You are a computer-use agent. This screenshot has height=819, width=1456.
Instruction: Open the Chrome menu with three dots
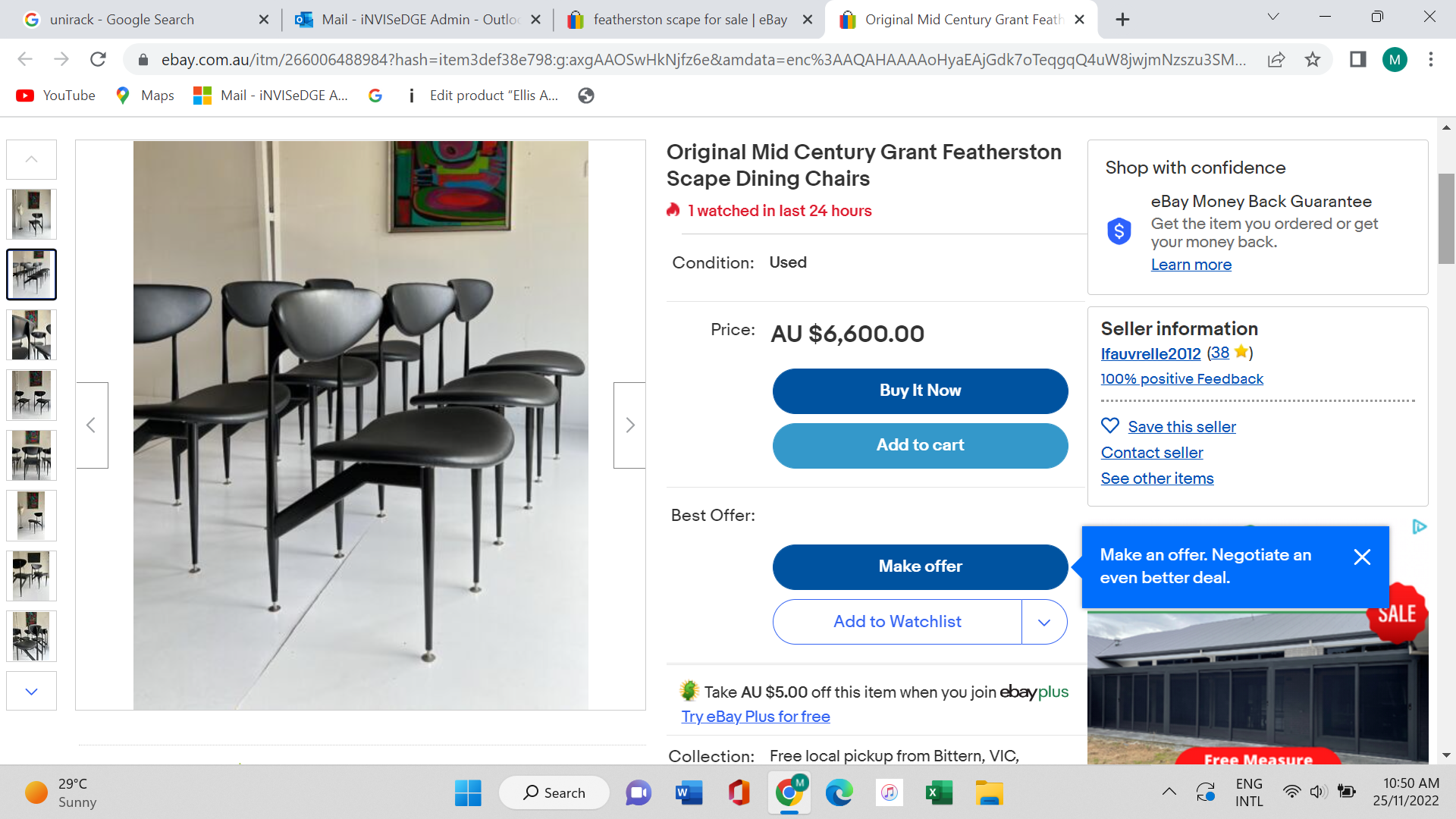point(1431,59)
